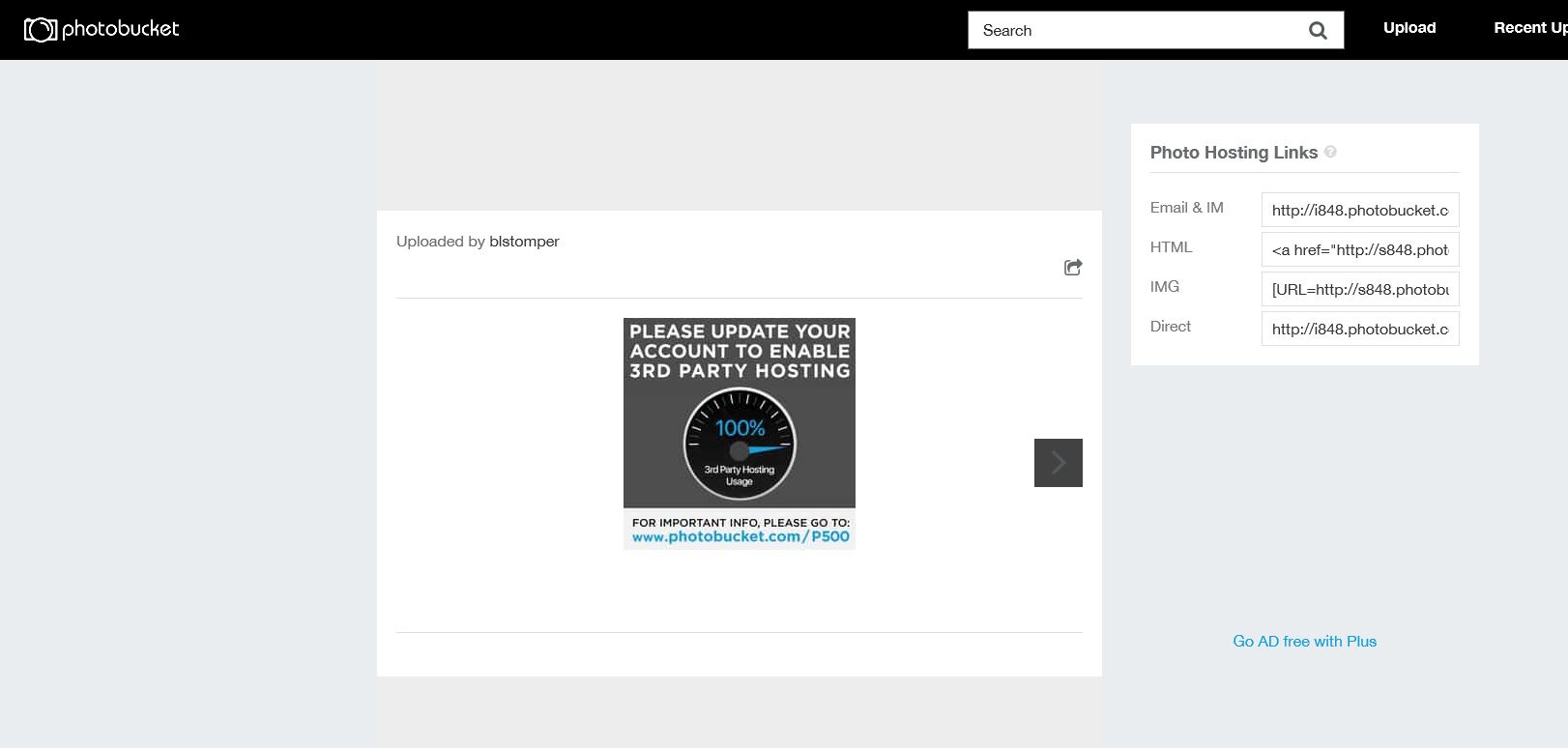The image size is (1568, 748).
Task: Open the Recent Uploads menu item
Action: [x=1529, y=28]
